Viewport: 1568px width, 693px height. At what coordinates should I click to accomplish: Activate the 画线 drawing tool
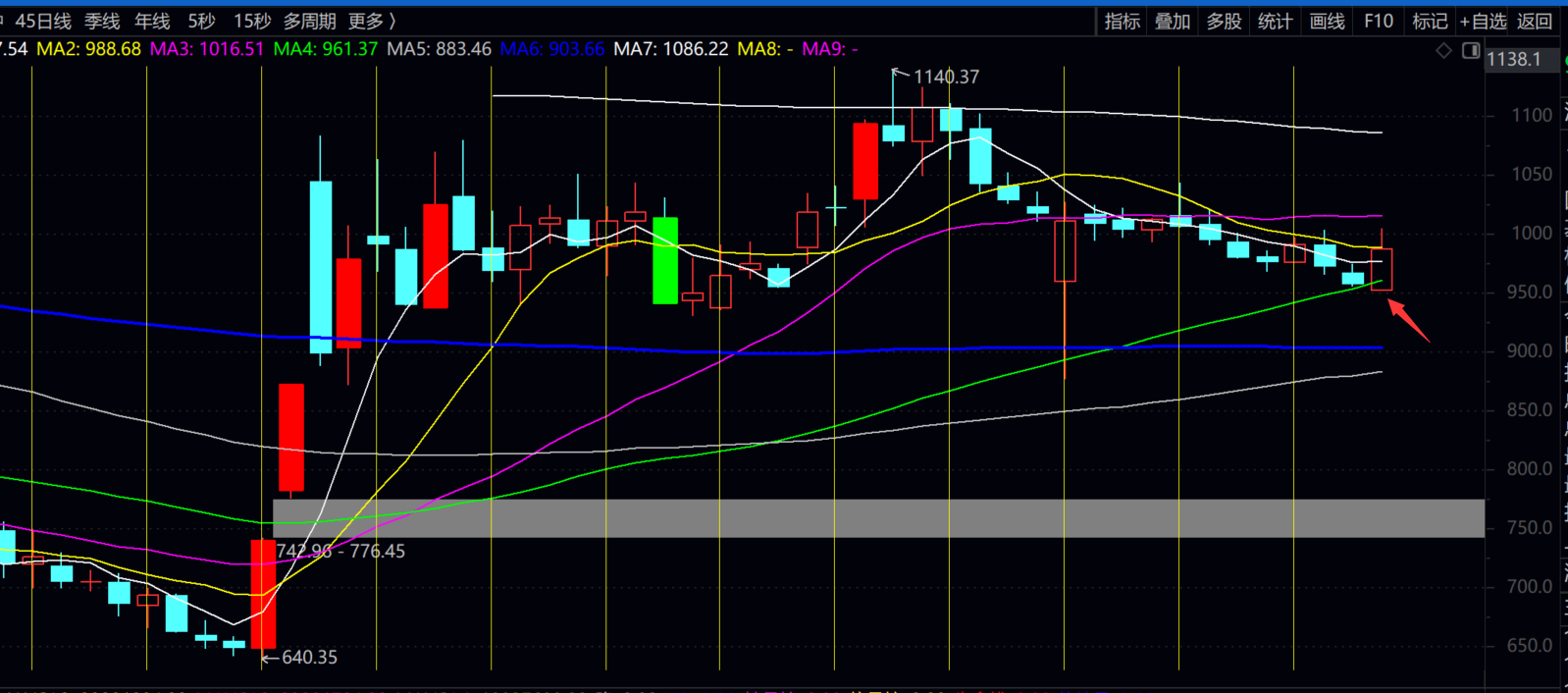[1327, 21]
